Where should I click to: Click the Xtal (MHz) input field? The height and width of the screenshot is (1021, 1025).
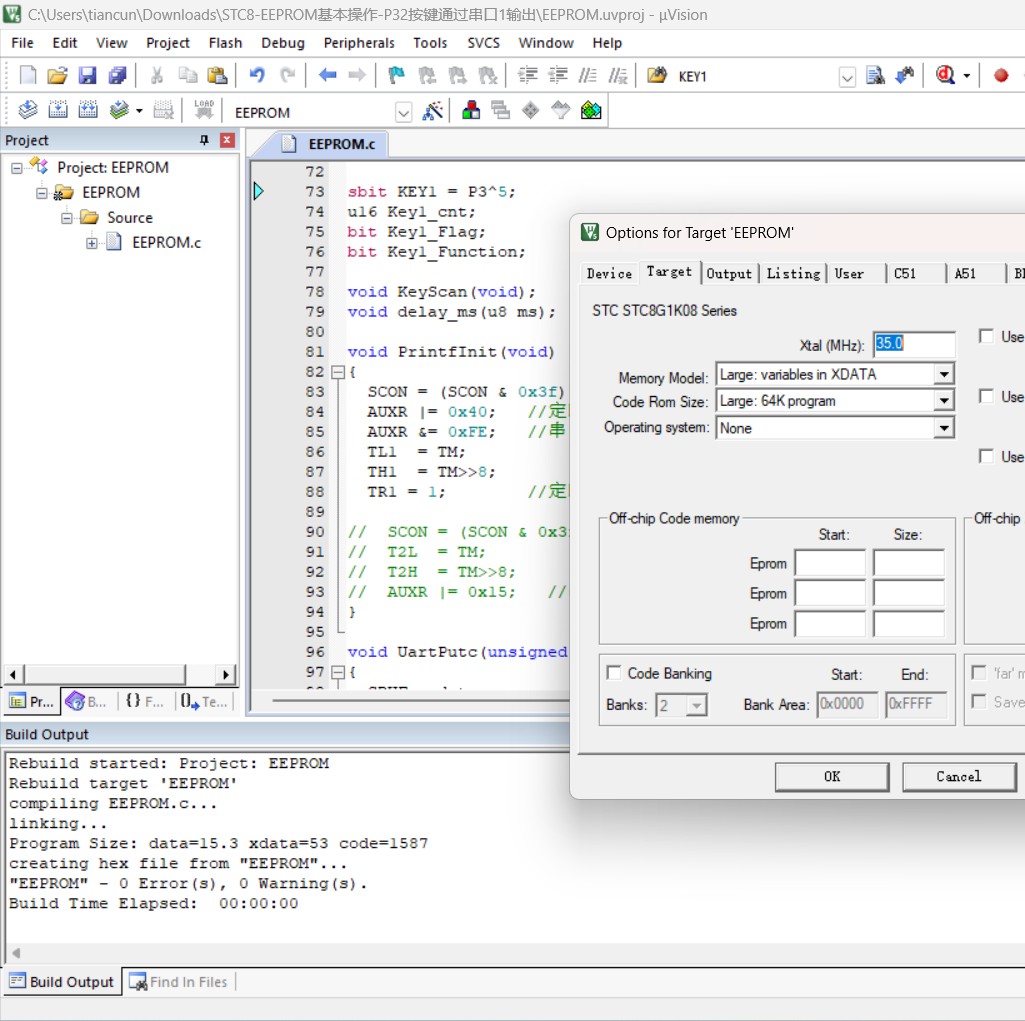[914, 343]
